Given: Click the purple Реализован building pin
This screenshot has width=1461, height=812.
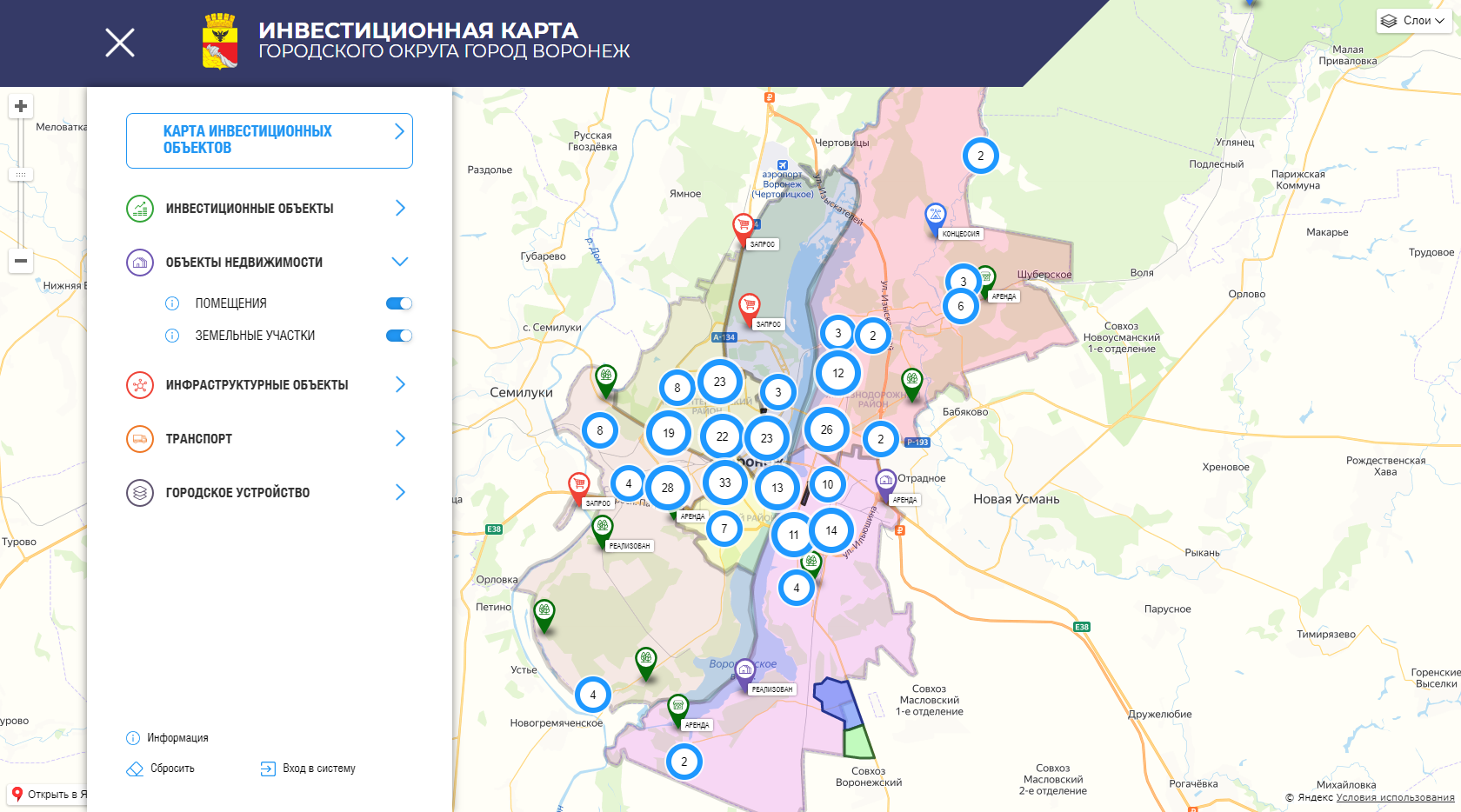Looking at the screenshot, I should (x=745, y=673).
